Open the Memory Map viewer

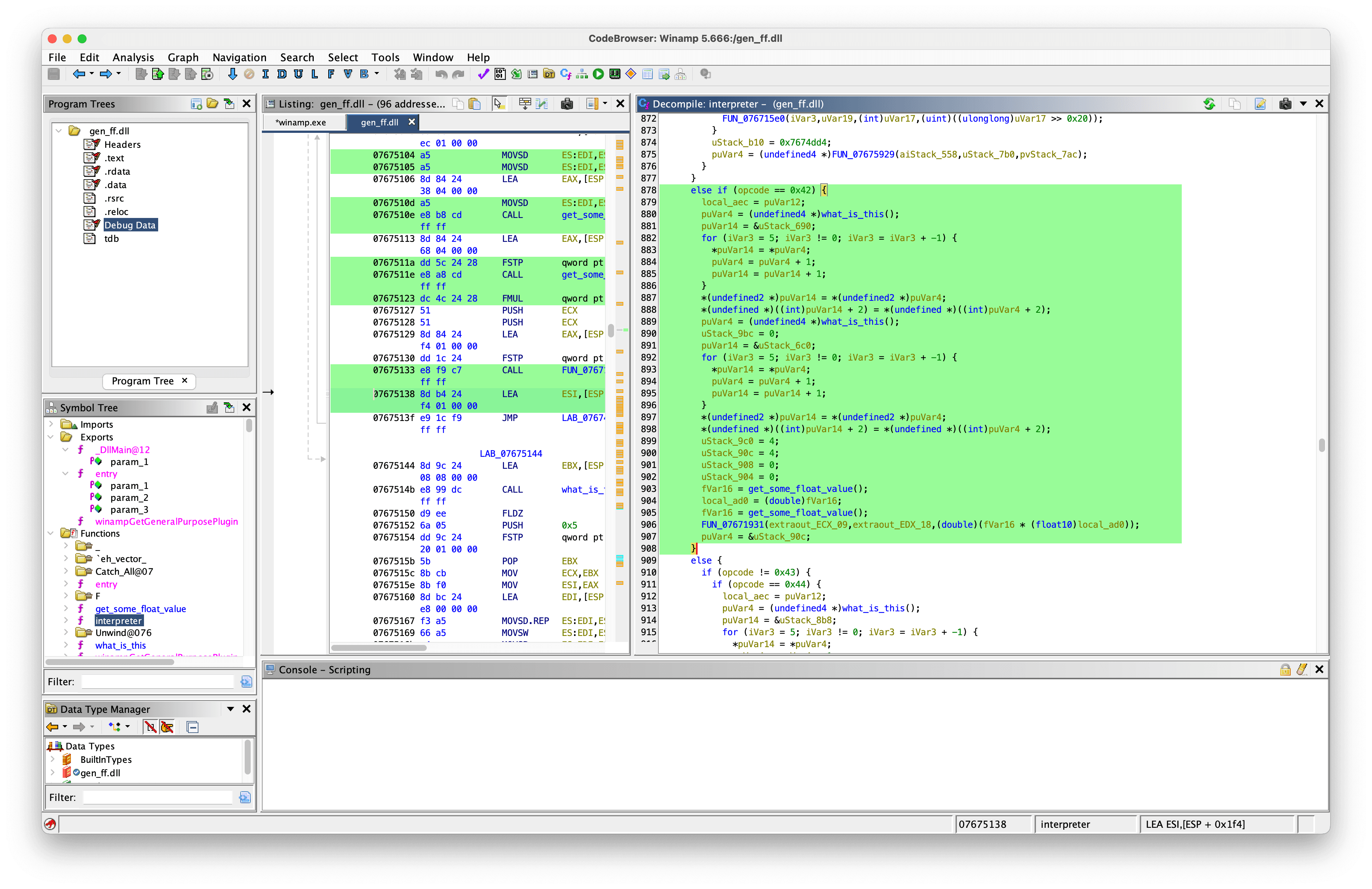click(x=614, y=74)
